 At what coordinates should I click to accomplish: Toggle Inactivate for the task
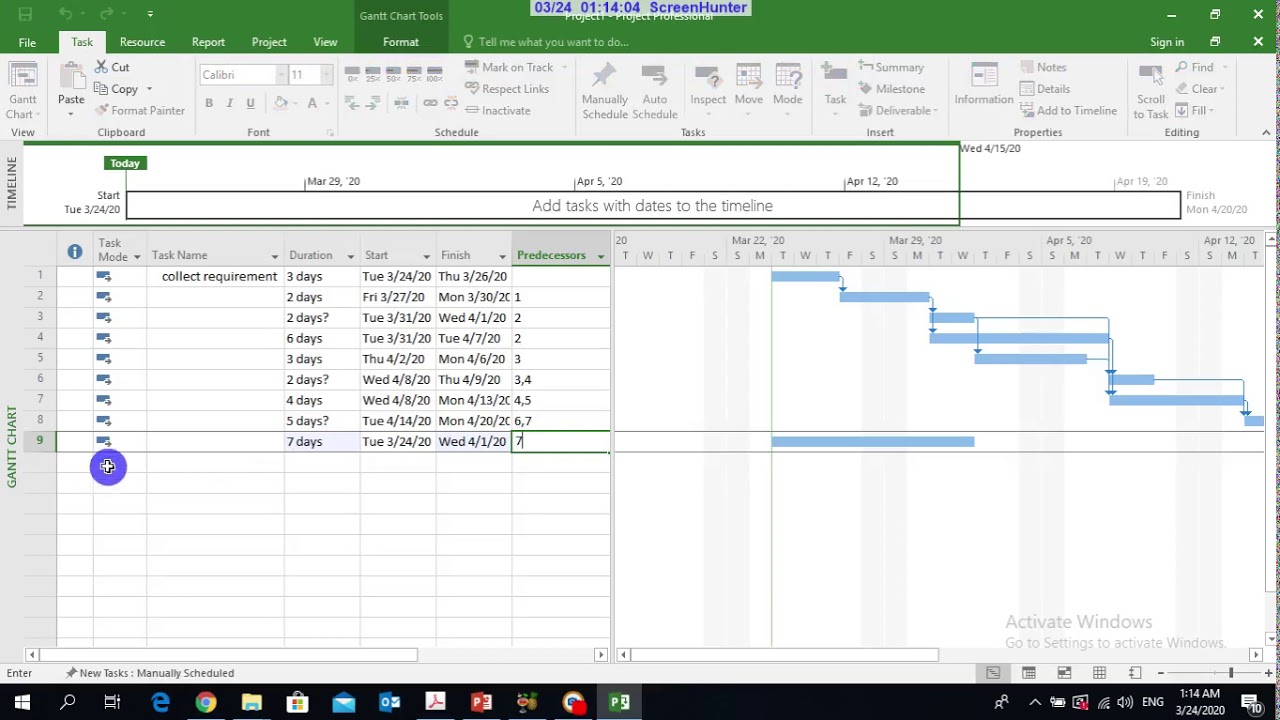coord(498,110)
